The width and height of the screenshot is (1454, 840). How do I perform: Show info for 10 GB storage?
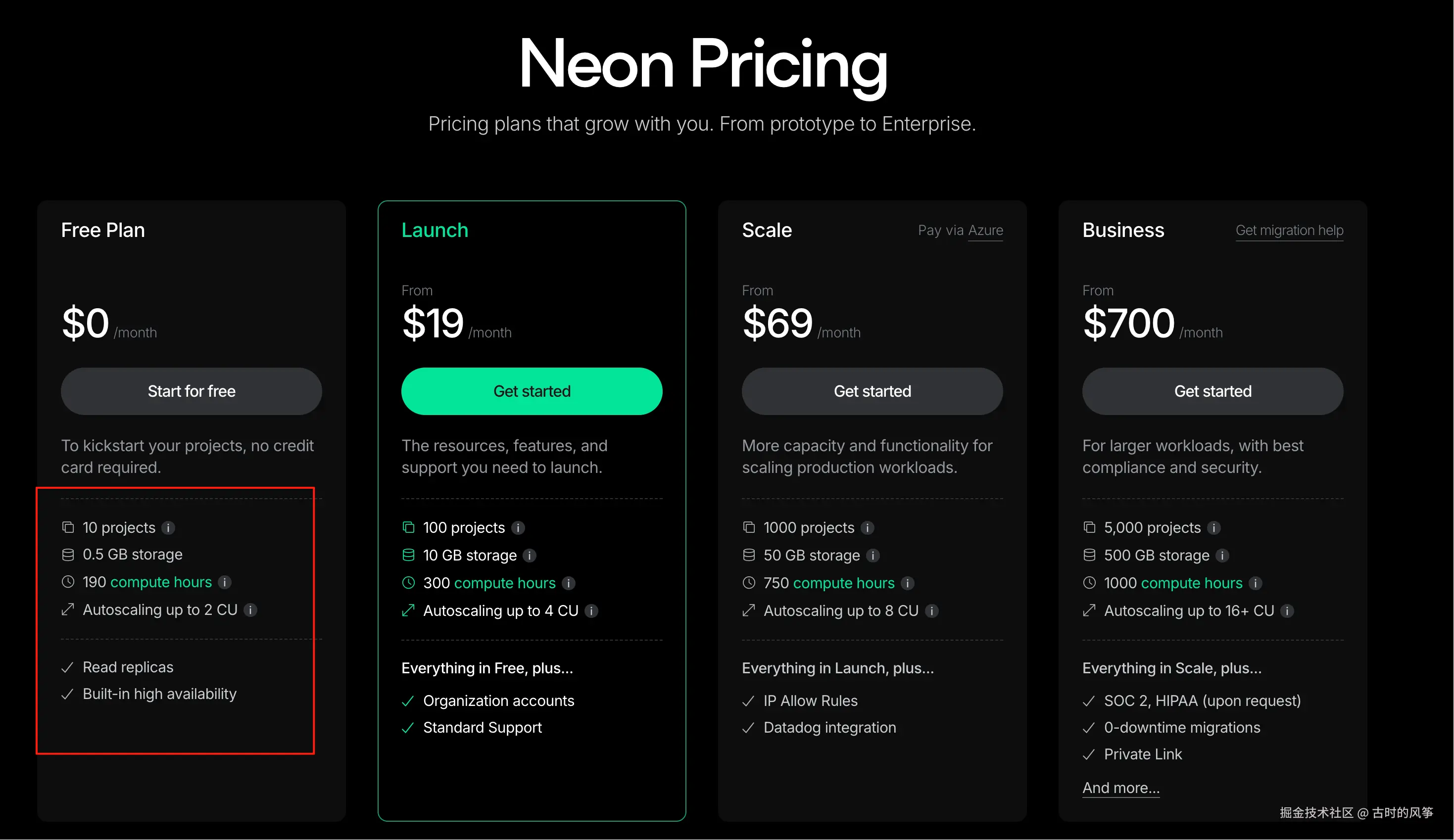[x=530, y=556]
